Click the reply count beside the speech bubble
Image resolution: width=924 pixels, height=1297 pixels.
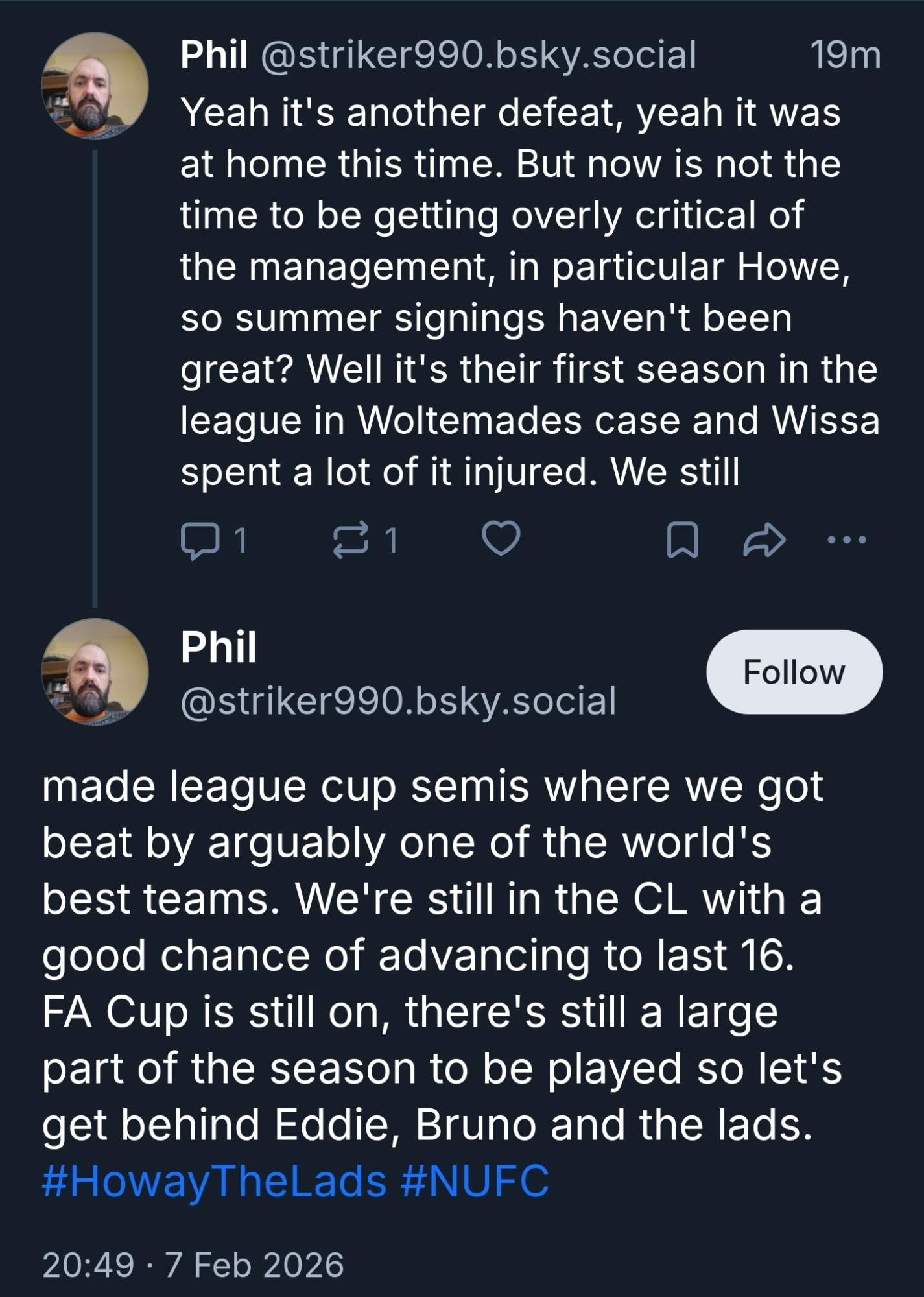(240, 540)
